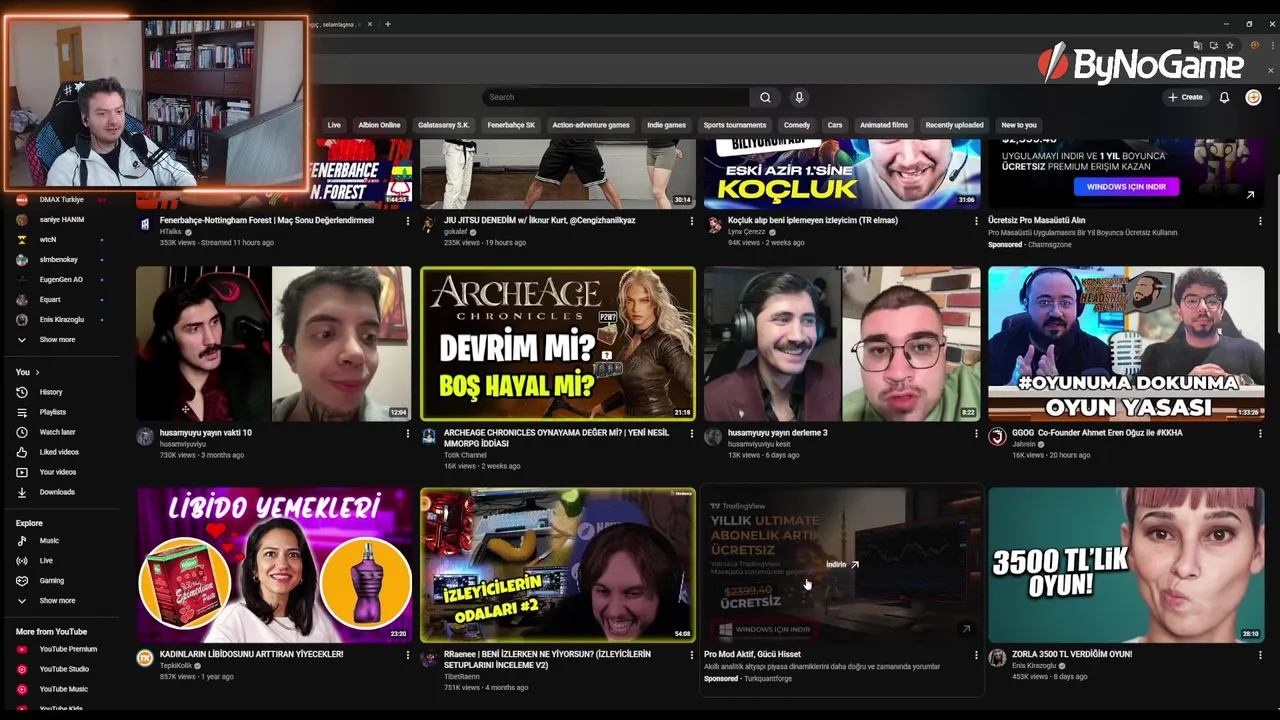Open Live under Explore

point(46,561)
